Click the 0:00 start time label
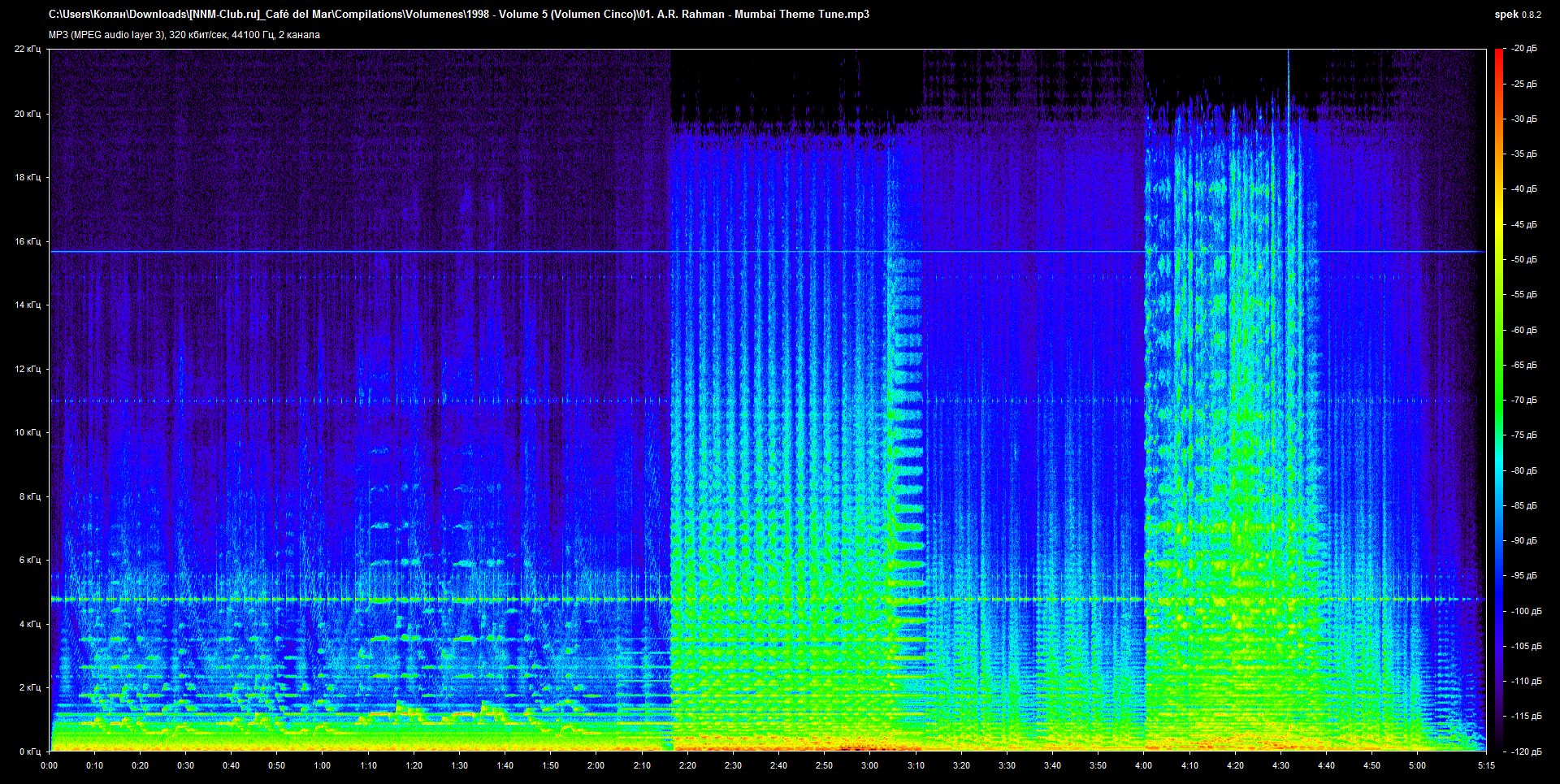 pyautogui.click(x=50, y=765)
